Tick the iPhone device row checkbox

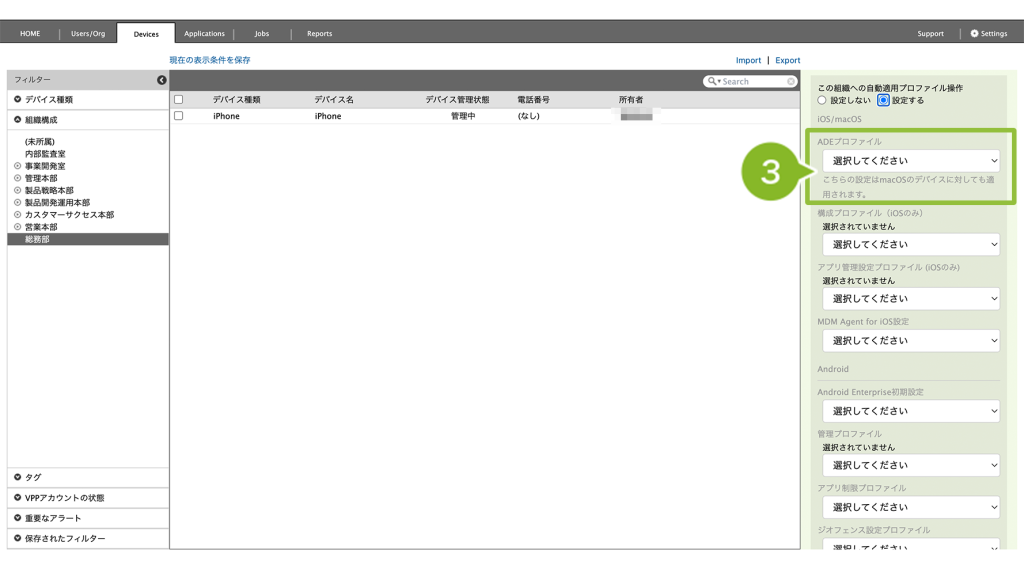(x=179, y=116)
